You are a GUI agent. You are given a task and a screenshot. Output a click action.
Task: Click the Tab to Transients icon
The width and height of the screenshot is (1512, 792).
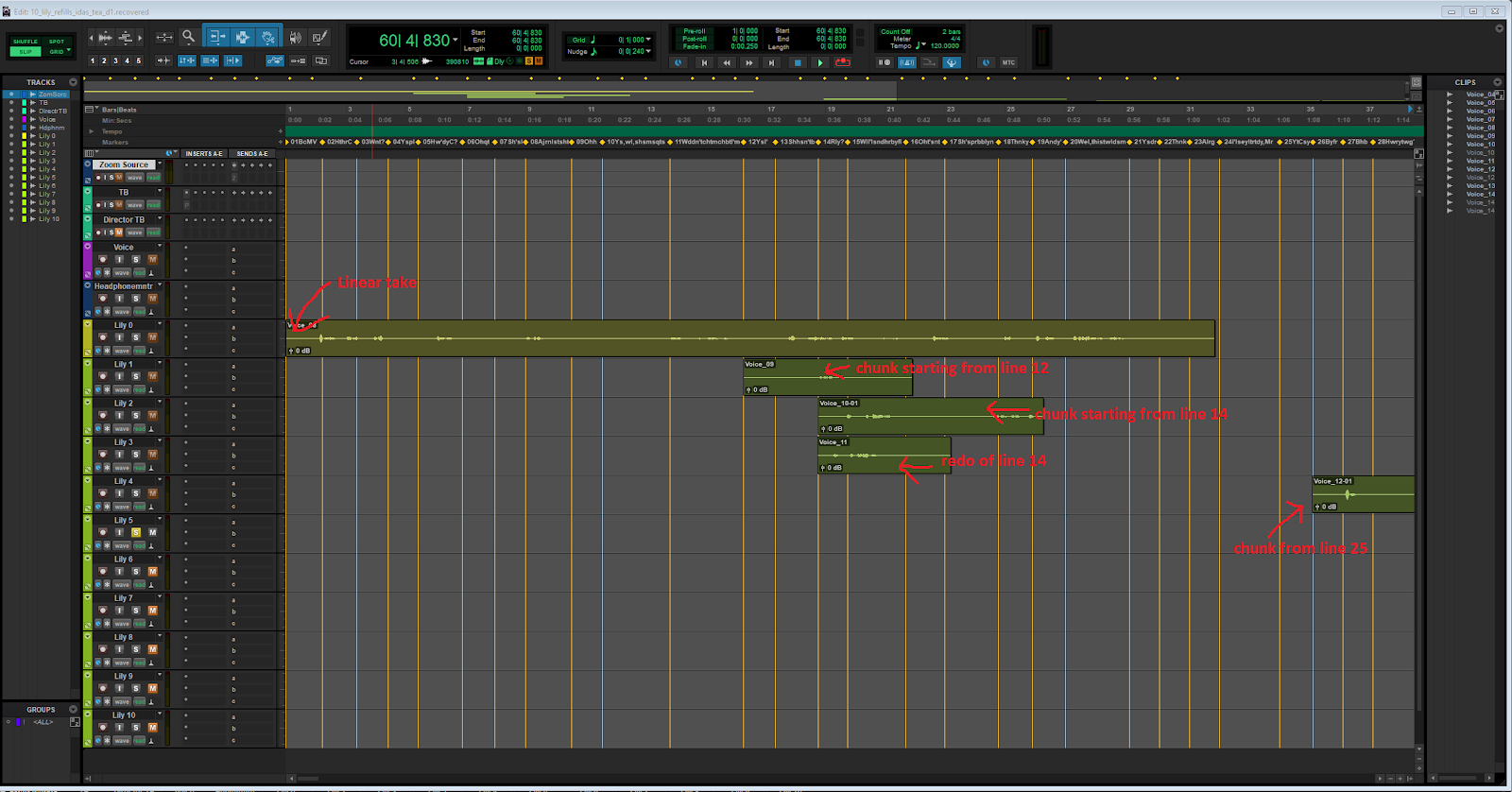click(163, 60)
